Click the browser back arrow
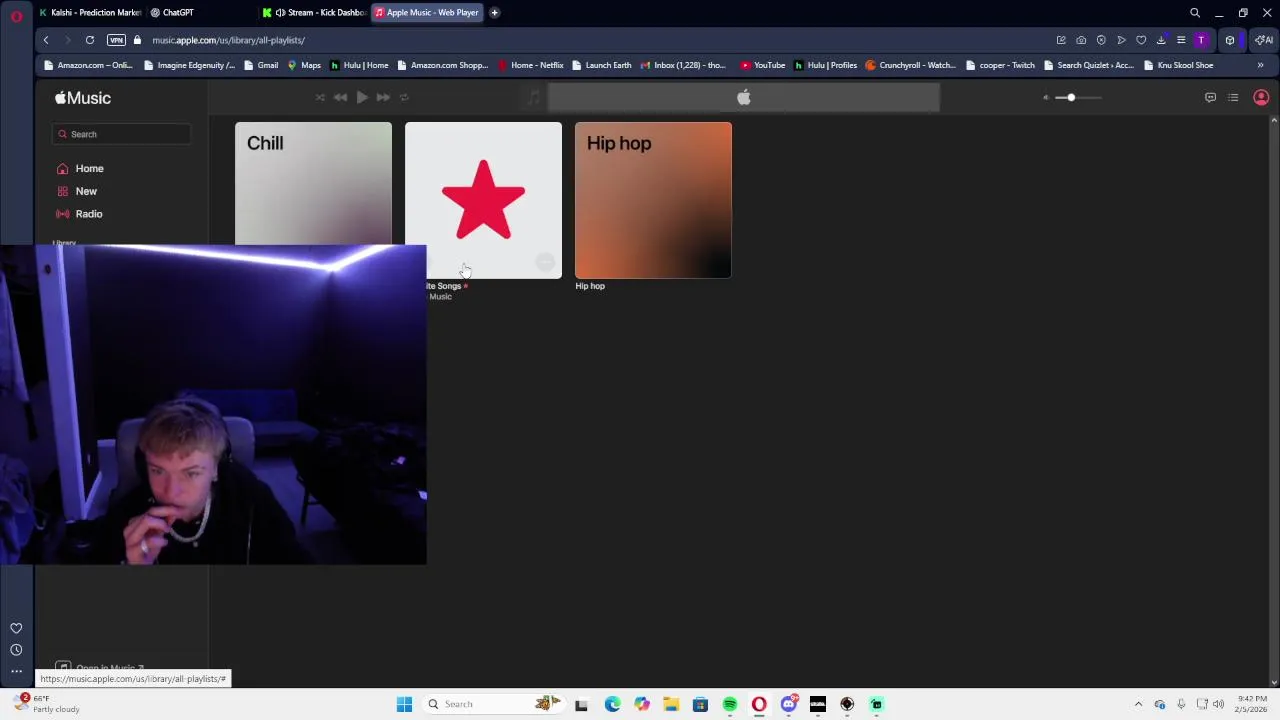 click(46, 40)
